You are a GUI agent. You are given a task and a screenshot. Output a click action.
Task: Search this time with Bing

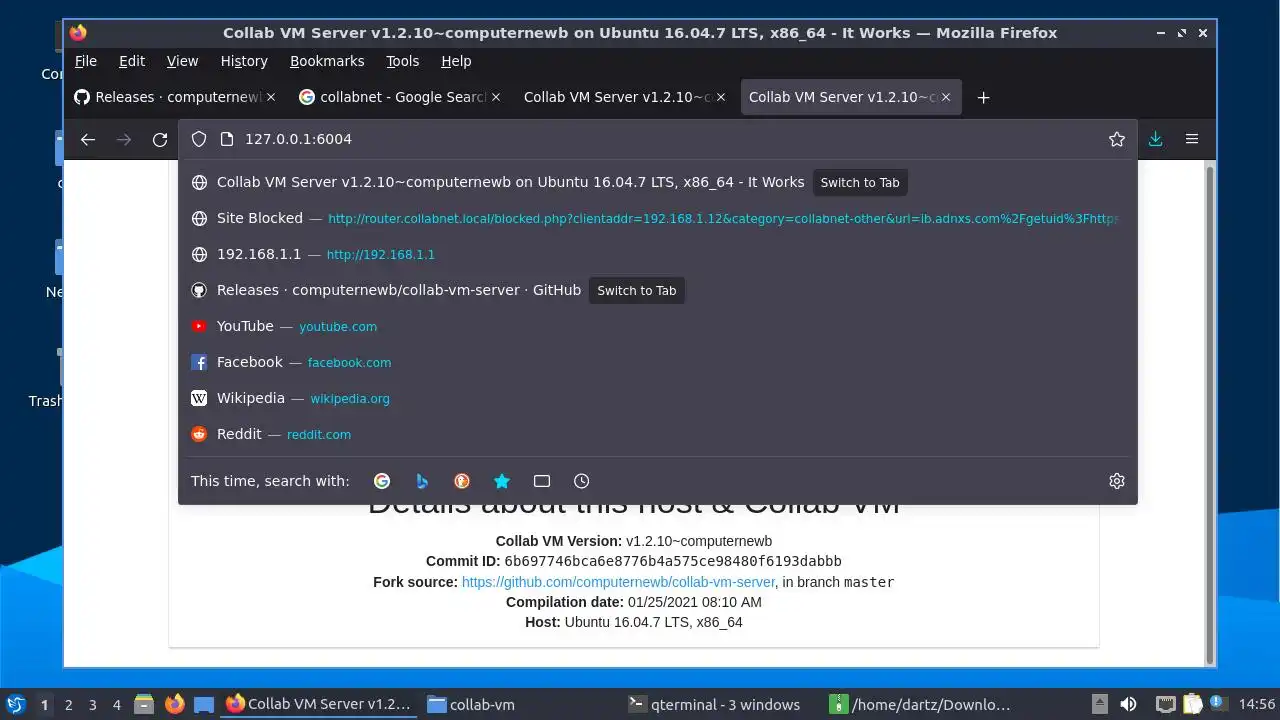(x=422, y=481)
